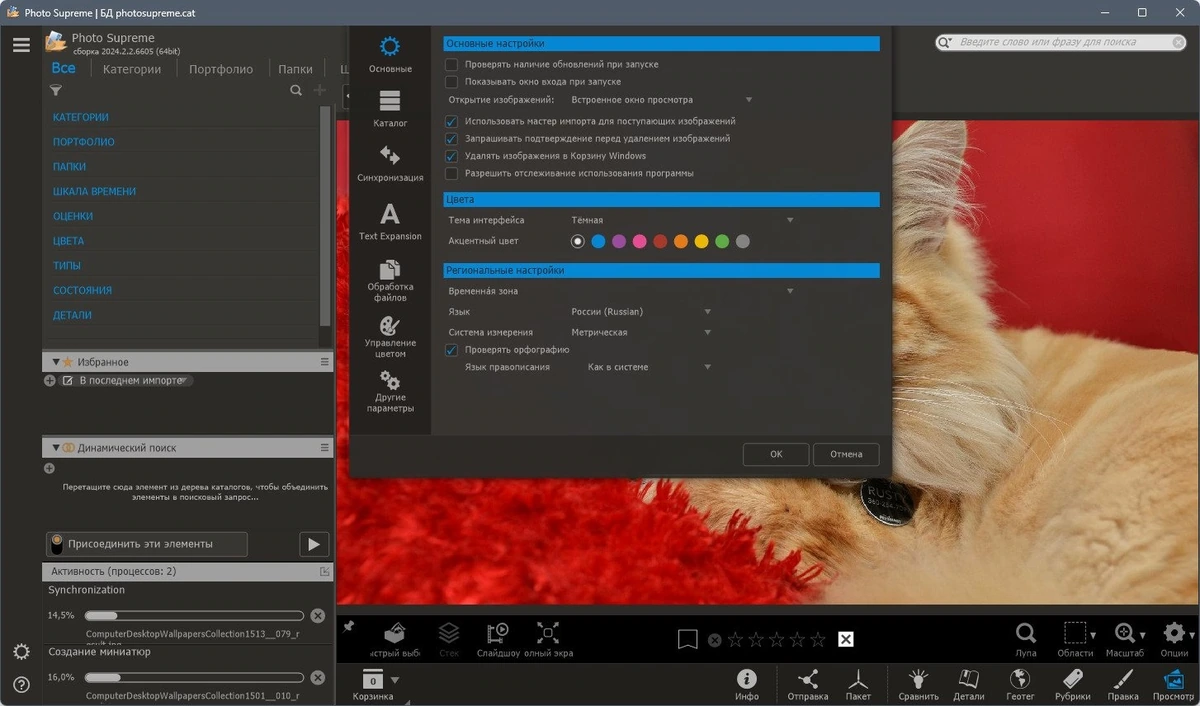Open the Система измерения dropdown

point(640,332)
